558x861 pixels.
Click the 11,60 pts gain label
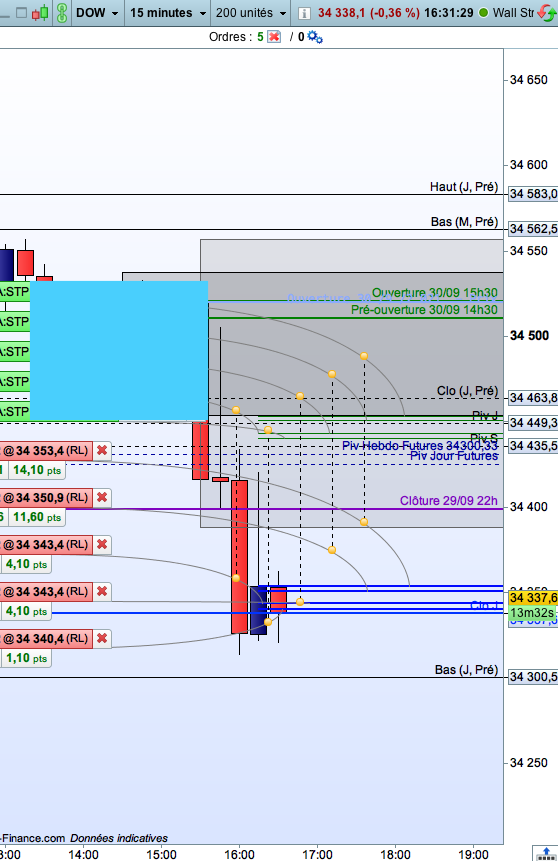pos(37,517)
